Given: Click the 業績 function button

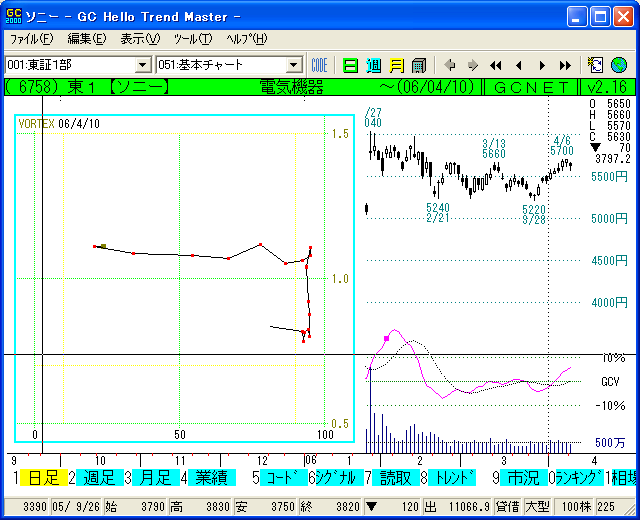Looking at the screenshot, I should [212, 478].
